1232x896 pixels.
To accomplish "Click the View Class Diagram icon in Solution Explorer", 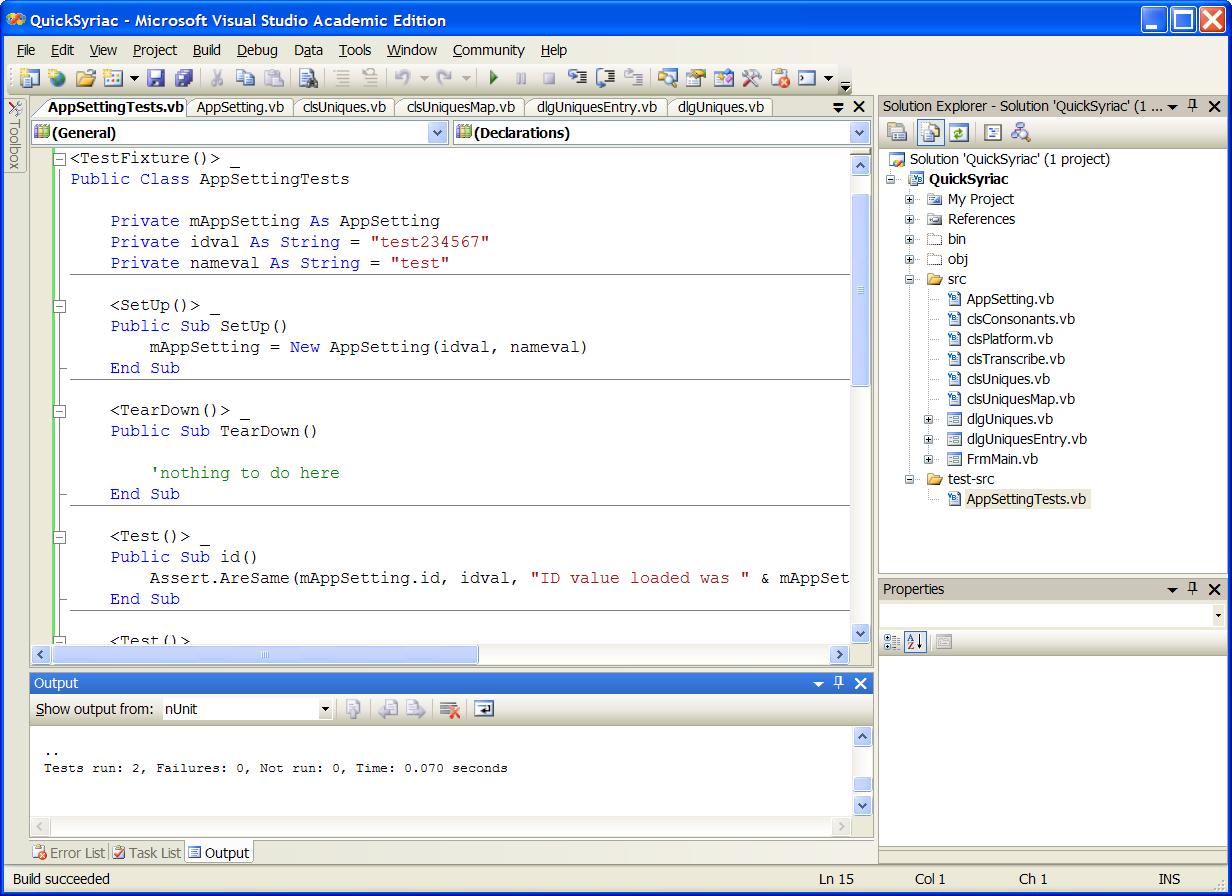I will pyautogui.click(x=1020, y=132).
